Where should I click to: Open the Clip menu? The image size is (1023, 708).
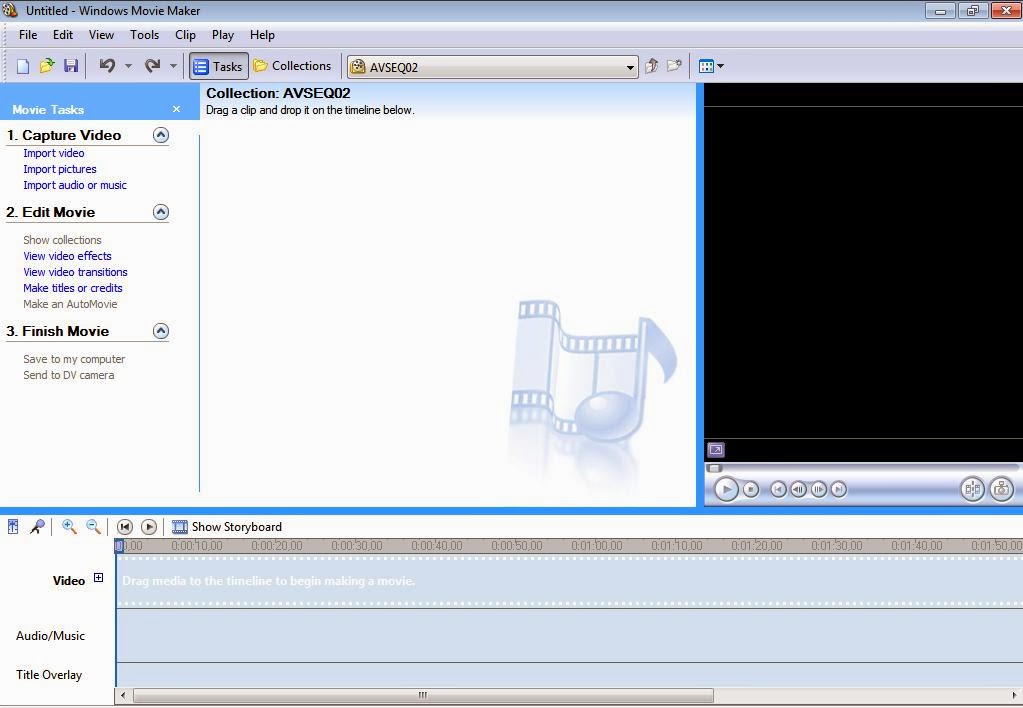click(185, 35)
